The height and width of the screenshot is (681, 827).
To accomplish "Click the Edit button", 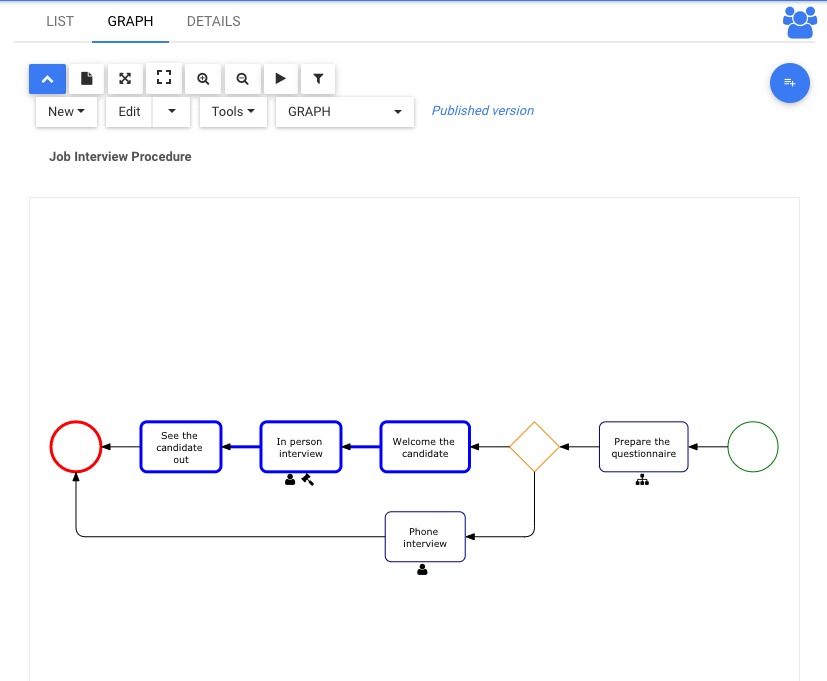I will click(x=129, y=112).
